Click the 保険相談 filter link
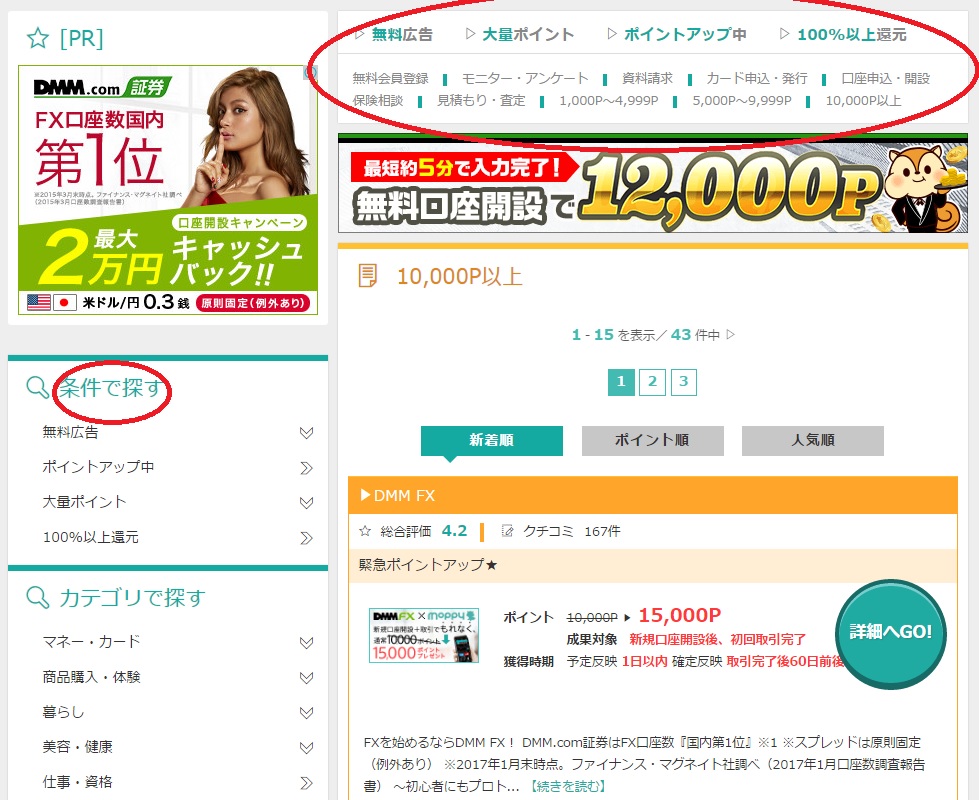Image resolution: width=979 pixels, height=800 pixels. click(x=378, y=101)
